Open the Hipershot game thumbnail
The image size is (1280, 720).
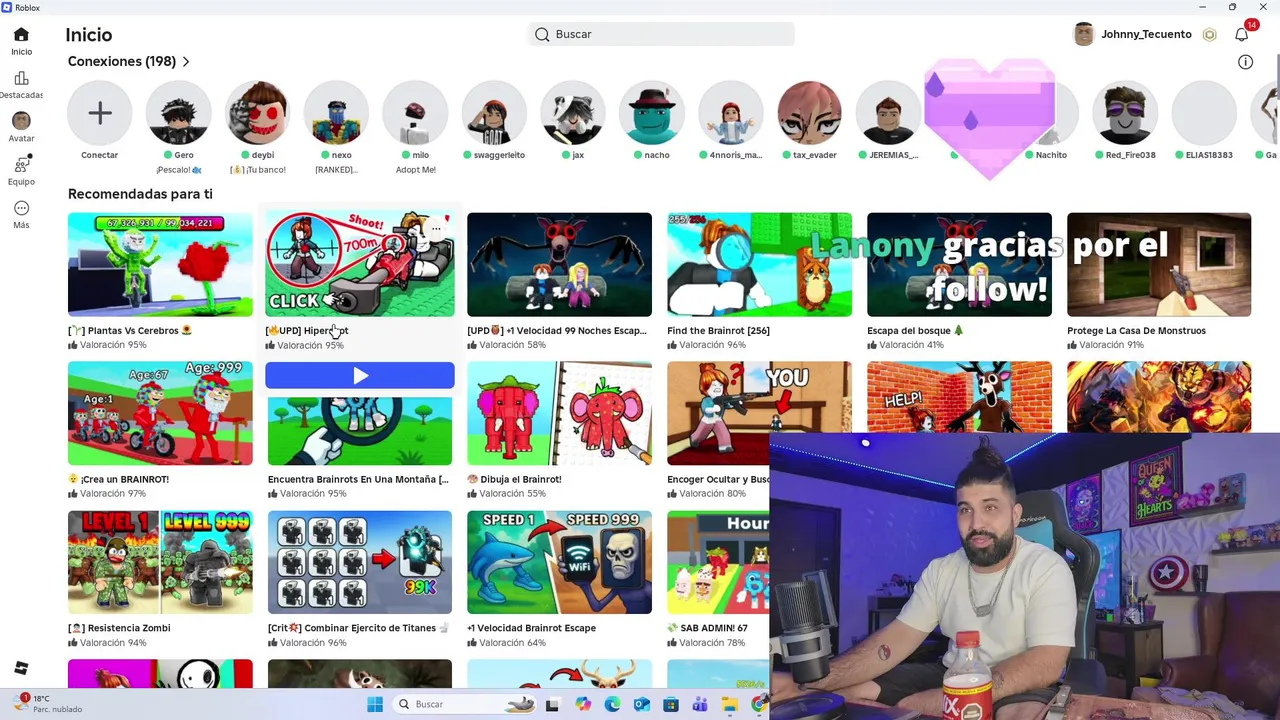point(360,265)
